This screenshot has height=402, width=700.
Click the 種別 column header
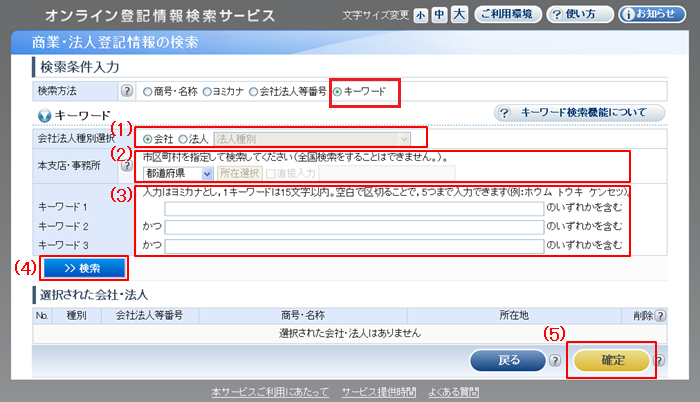[x=76, y=316]
